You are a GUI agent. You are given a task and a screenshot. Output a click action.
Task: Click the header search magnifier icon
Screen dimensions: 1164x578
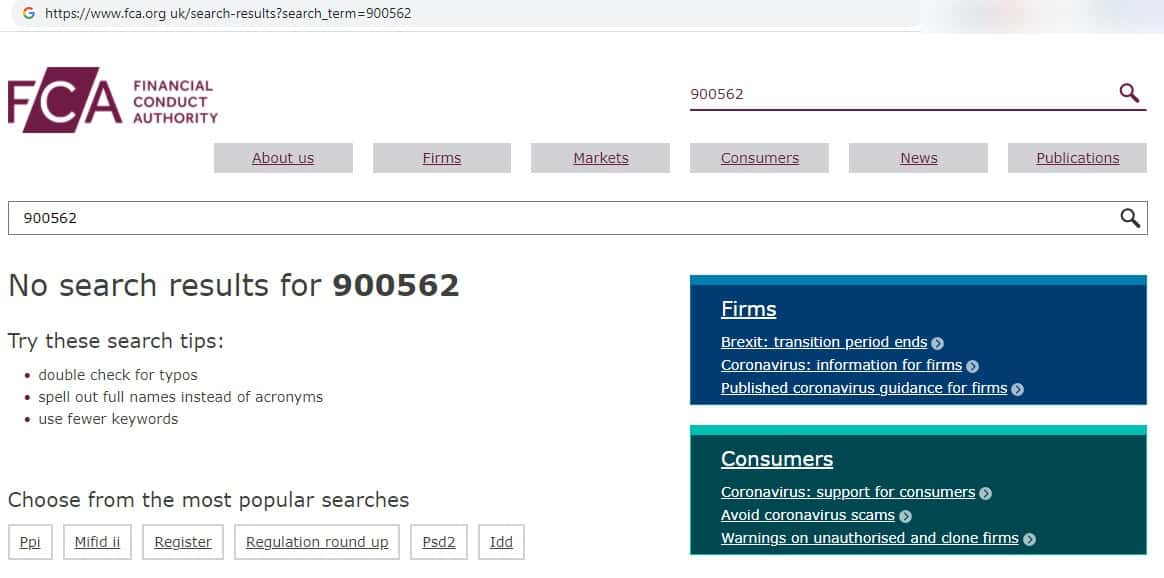[x=1129, y=93]
